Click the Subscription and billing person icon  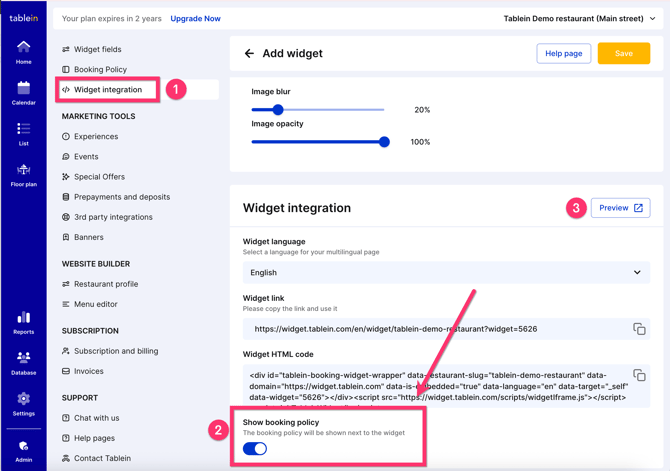[x=65, y=351]
